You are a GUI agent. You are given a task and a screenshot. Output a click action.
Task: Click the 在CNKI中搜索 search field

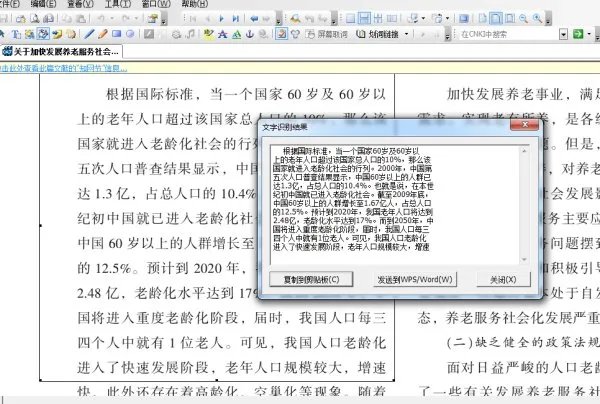point(508,34)
